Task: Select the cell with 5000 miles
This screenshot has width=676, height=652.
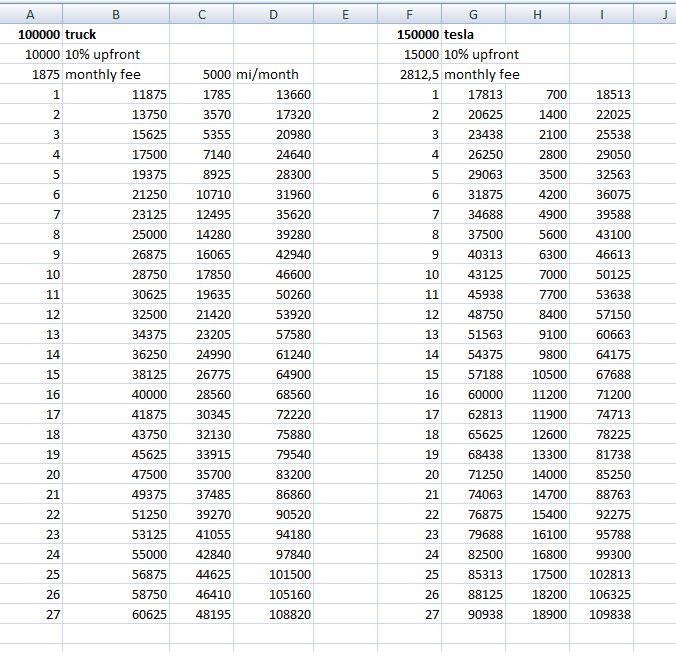Action: tap(201, 74)
